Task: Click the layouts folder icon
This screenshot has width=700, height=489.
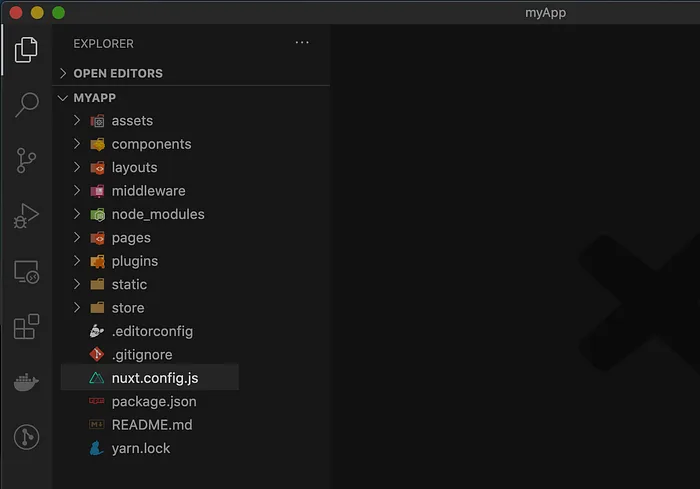Action: [x=97, y=167]
